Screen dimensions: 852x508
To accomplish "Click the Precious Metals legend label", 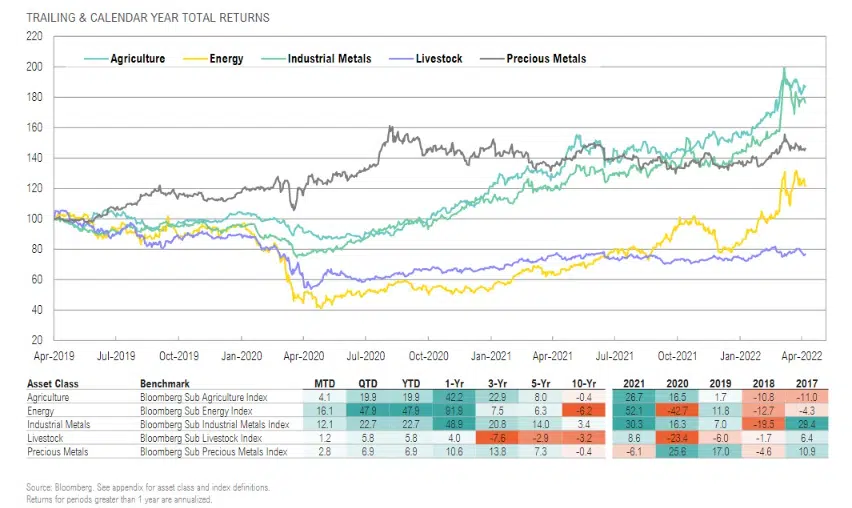I will (546, 59).
